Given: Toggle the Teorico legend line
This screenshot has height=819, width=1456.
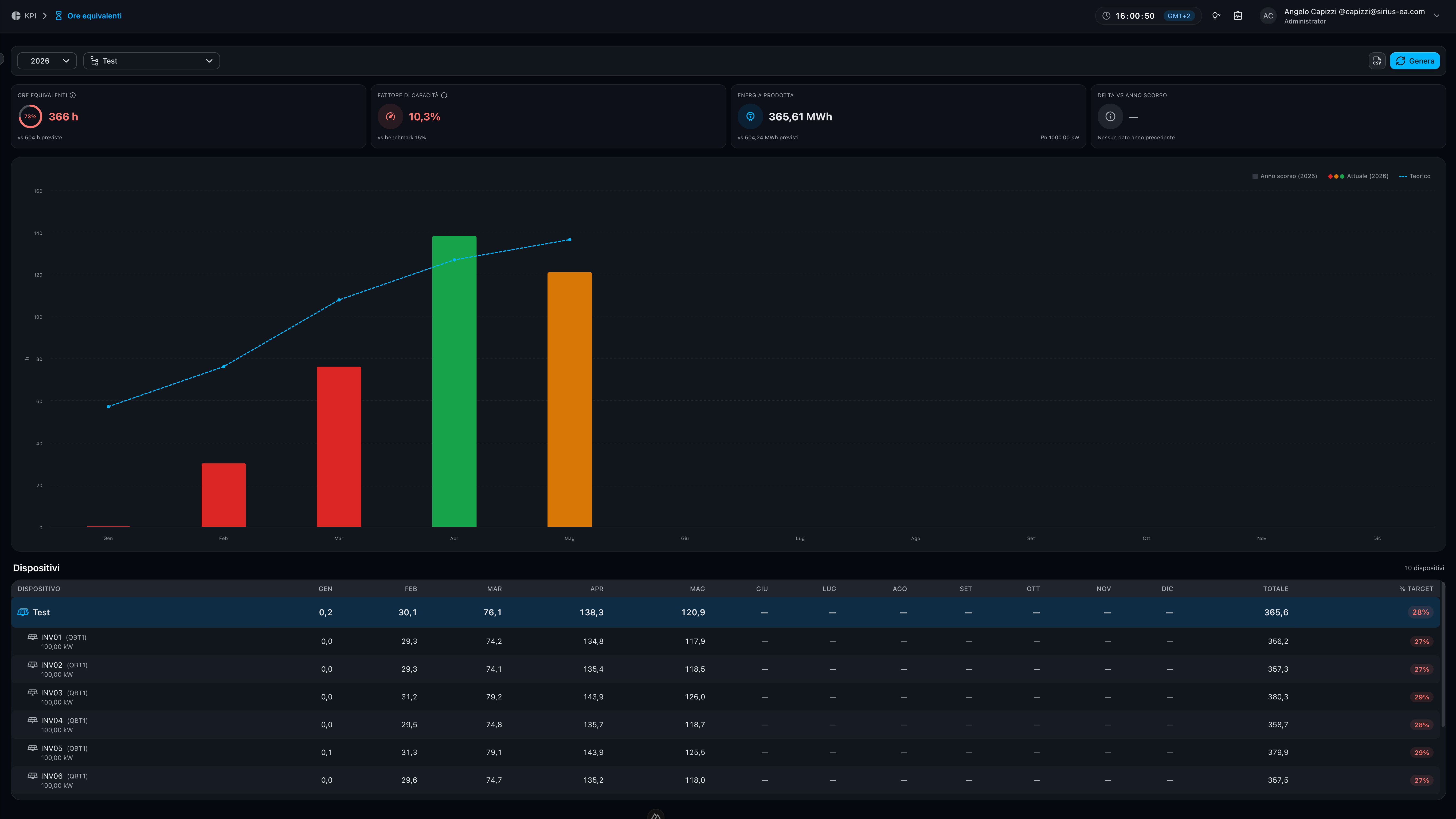Looking at the screenshot, I should [1415, 176].
